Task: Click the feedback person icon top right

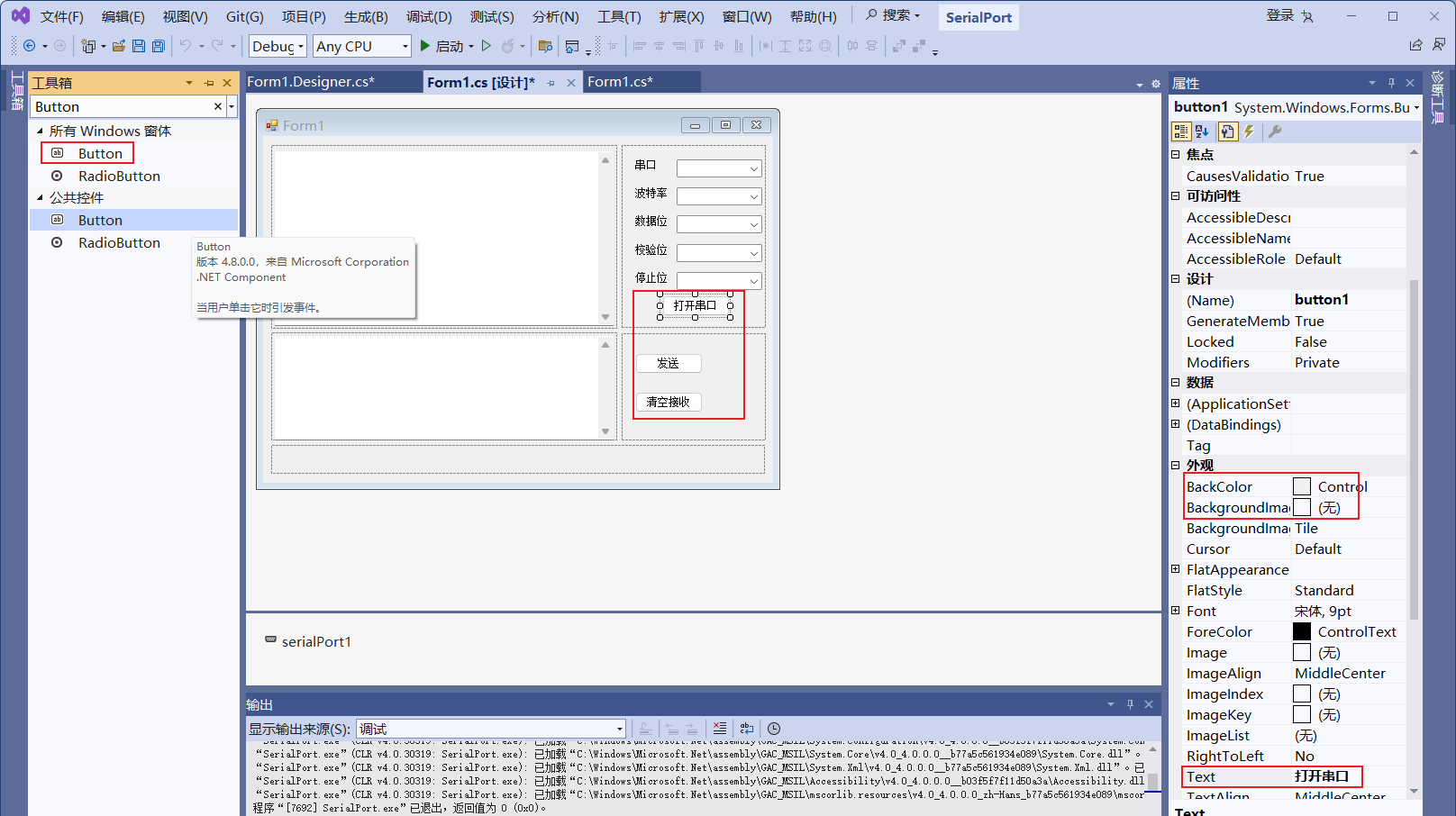Action: click(1438, 45)
